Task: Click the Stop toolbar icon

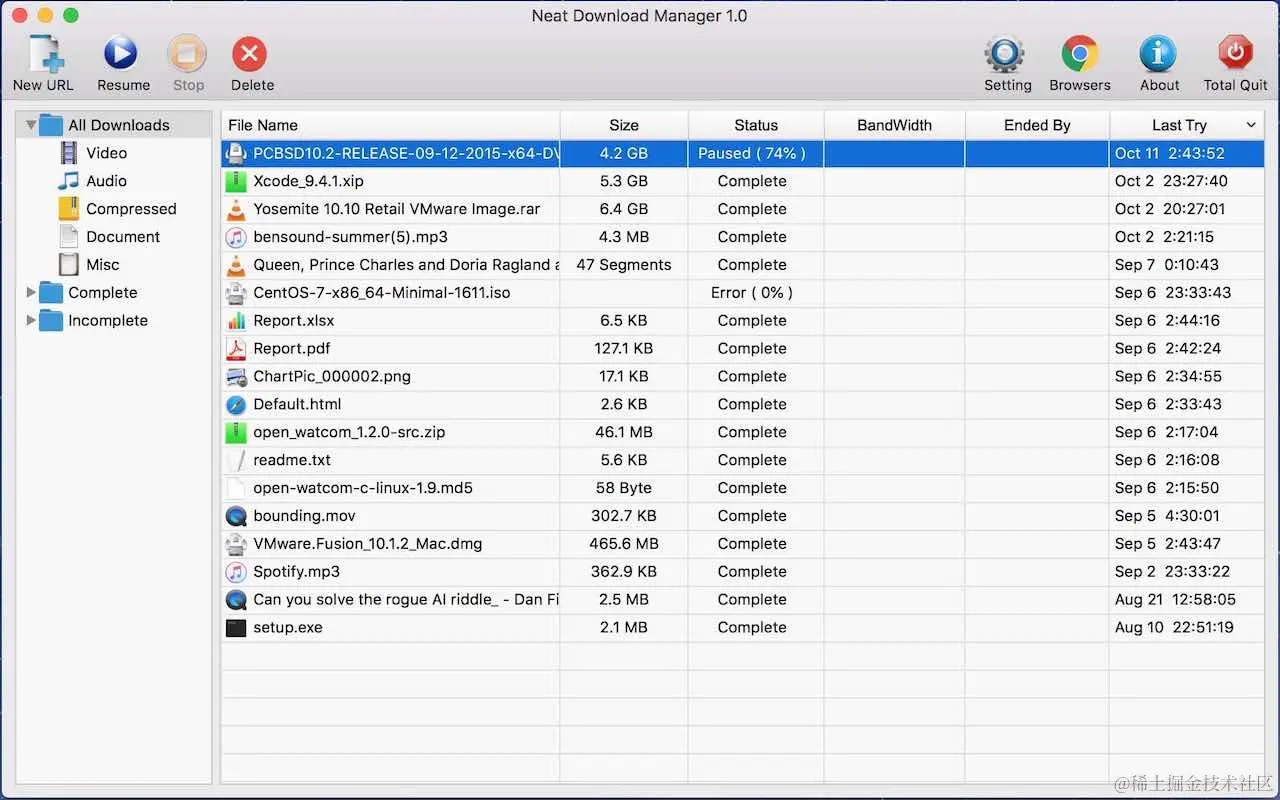Action: coord(187,54)
